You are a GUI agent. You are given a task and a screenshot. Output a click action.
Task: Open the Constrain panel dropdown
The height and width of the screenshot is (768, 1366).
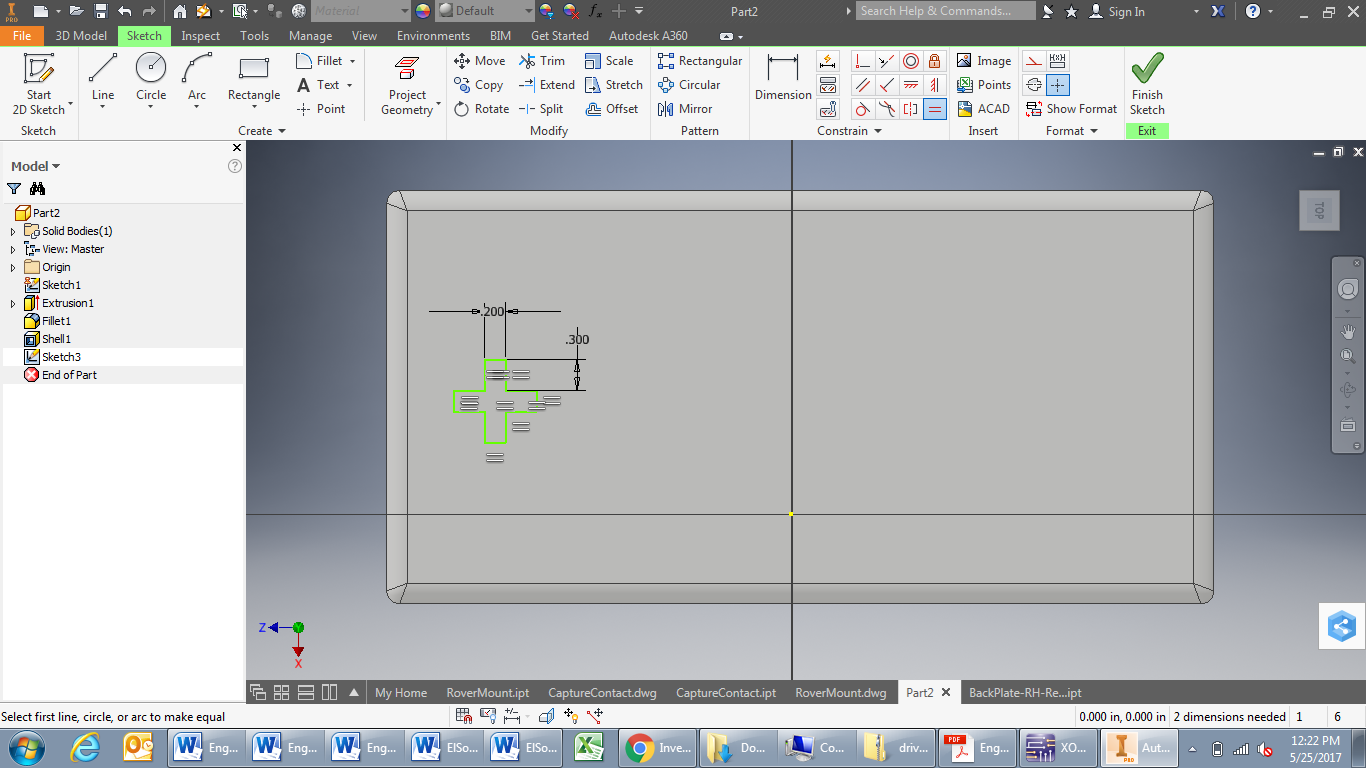849,131
